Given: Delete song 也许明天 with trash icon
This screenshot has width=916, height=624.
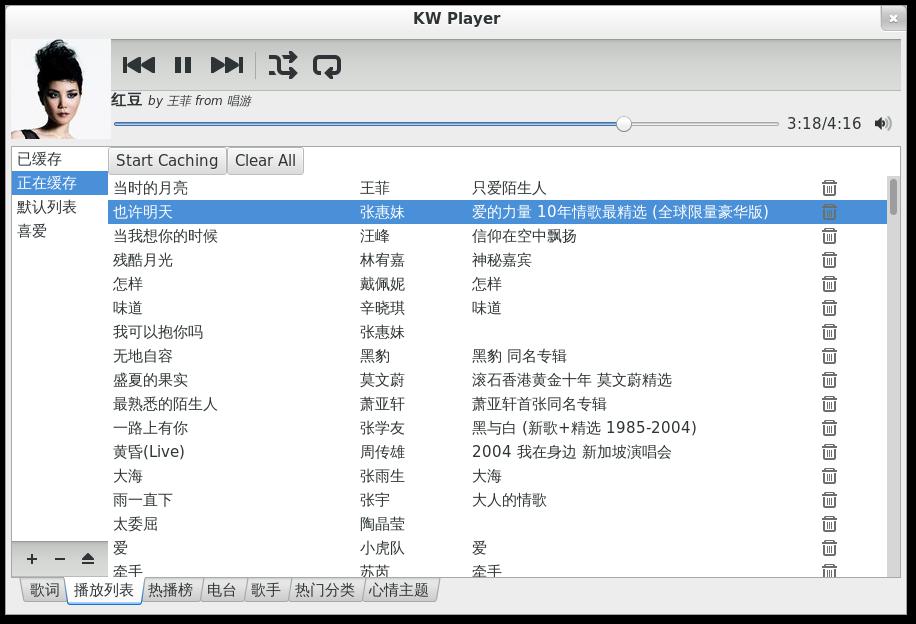Looking at the screenshot, I should (829, 212).
